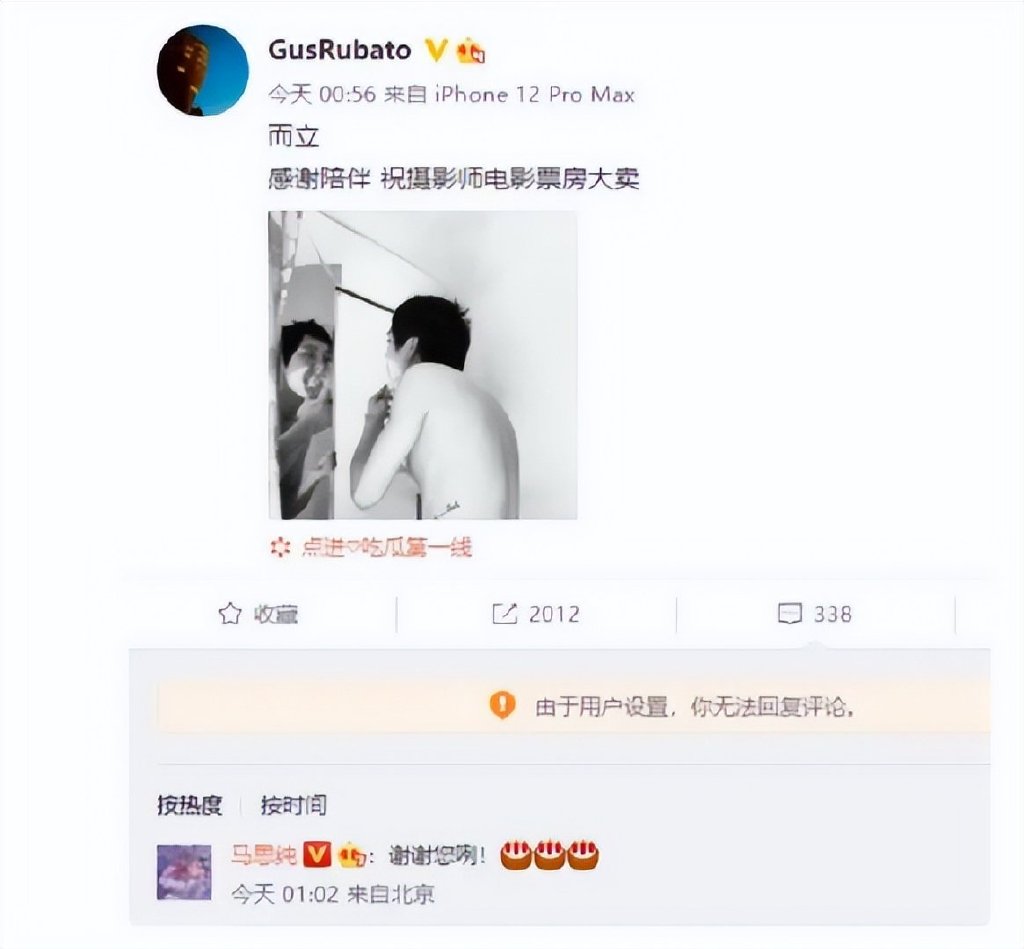This screenshot has width=1024, height=949.
Task: Open the commenter 马思纯 avatar
Action: click(184, 872)
